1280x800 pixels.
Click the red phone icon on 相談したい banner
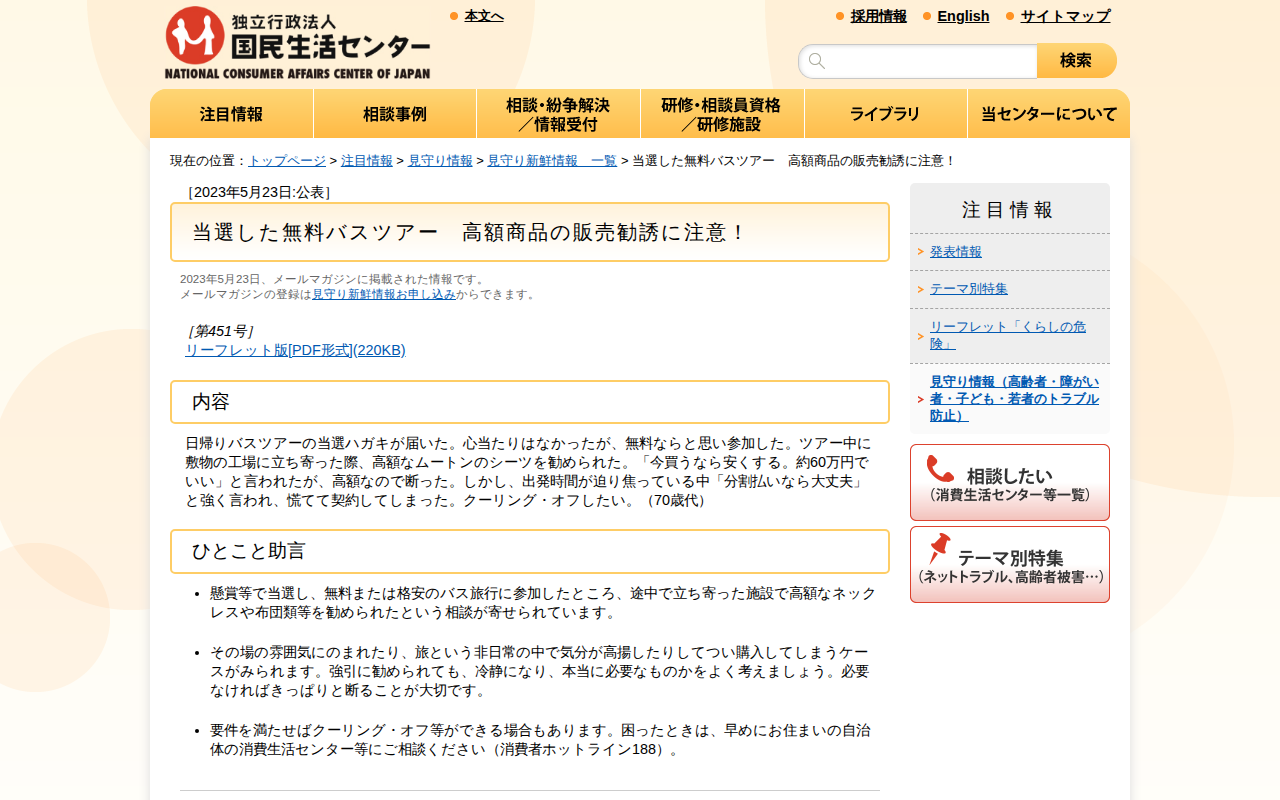tap(940, 468)
